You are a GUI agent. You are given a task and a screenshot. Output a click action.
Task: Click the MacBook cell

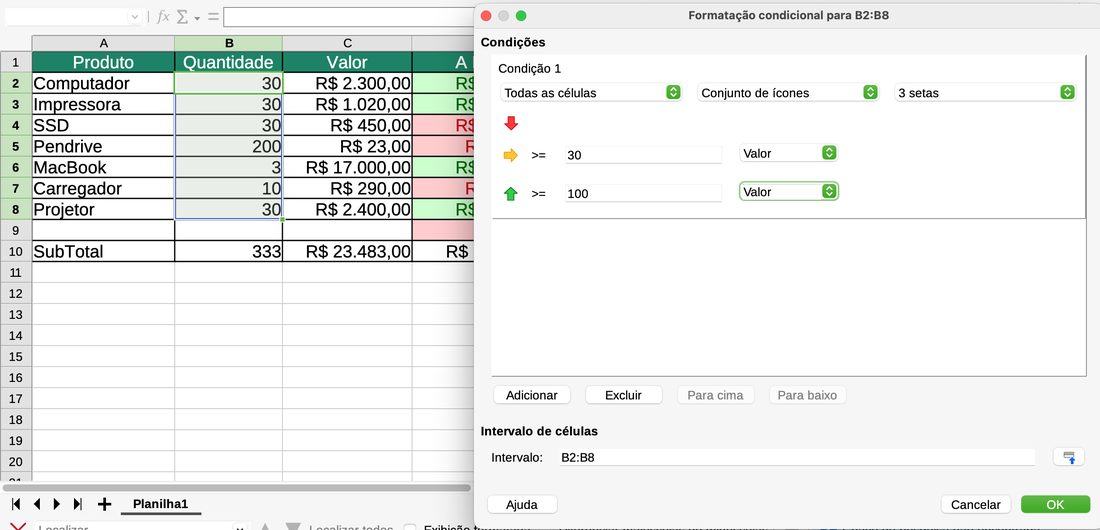tap(103, 167)
